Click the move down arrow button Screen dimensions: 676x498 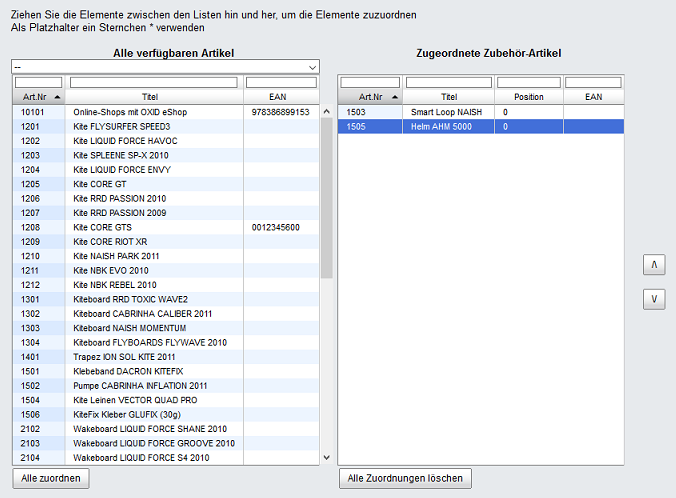pyautogui.click(x=653, y=299)
